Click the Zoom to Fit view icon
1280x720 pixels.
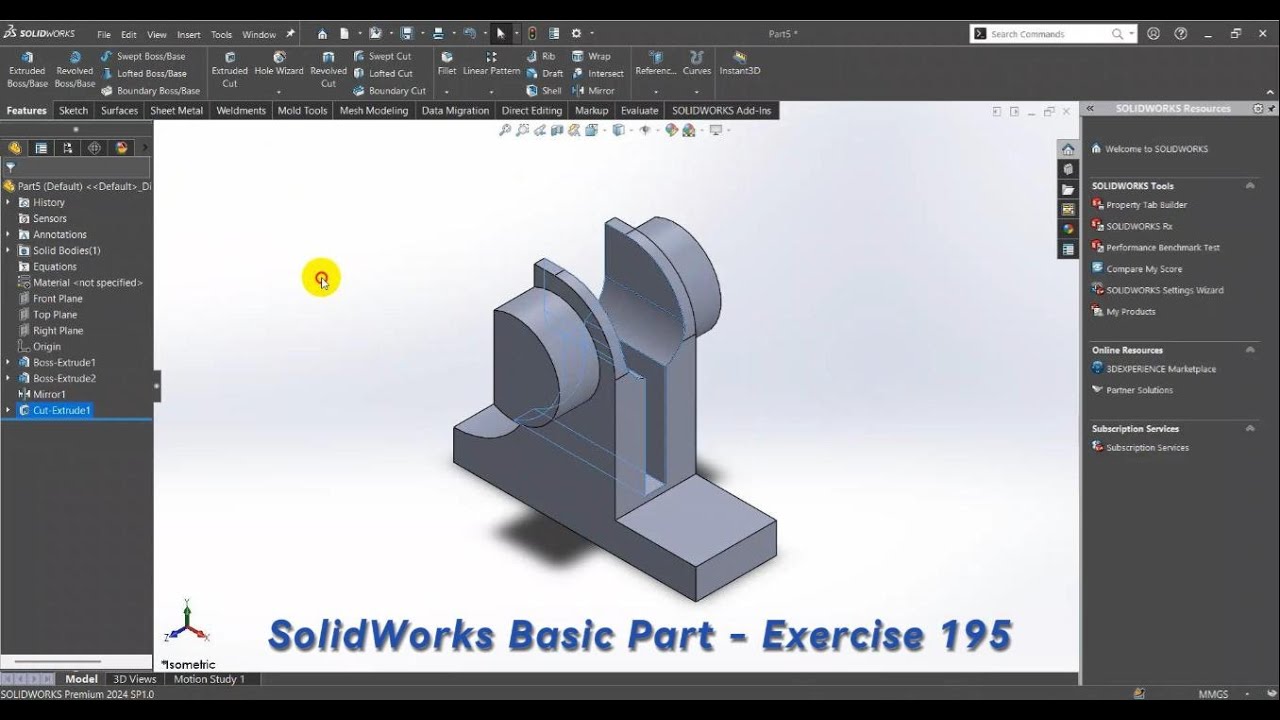(505, 130)
